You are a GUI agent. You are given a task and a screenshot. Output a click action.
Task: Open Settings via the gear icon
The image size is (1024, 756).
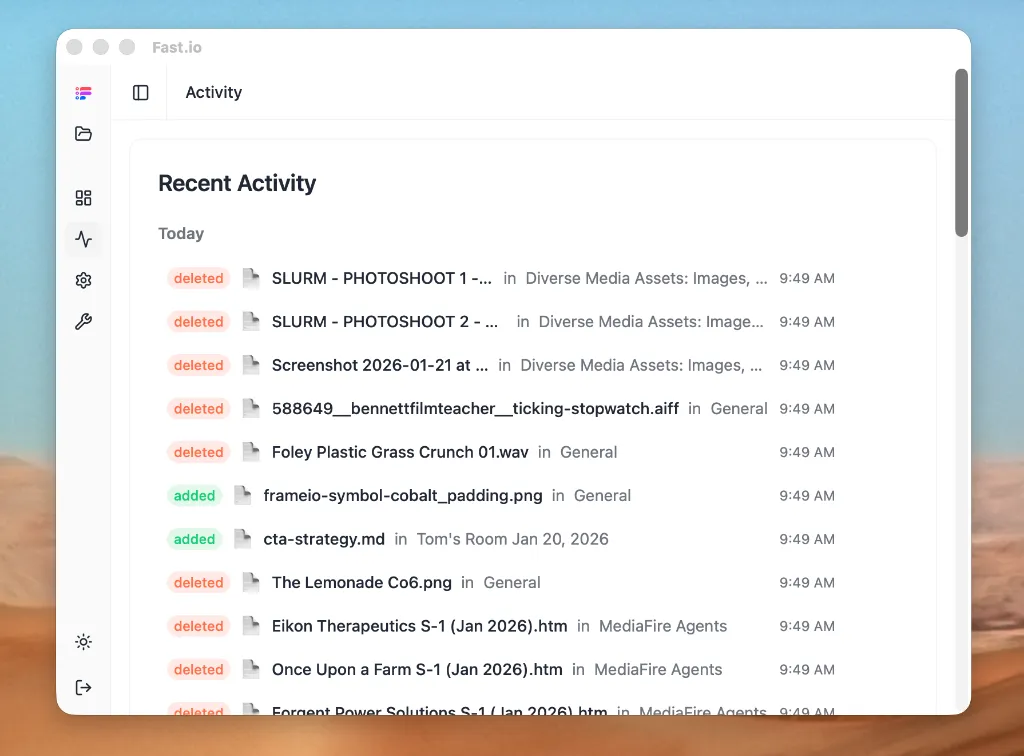click(83, 280)
